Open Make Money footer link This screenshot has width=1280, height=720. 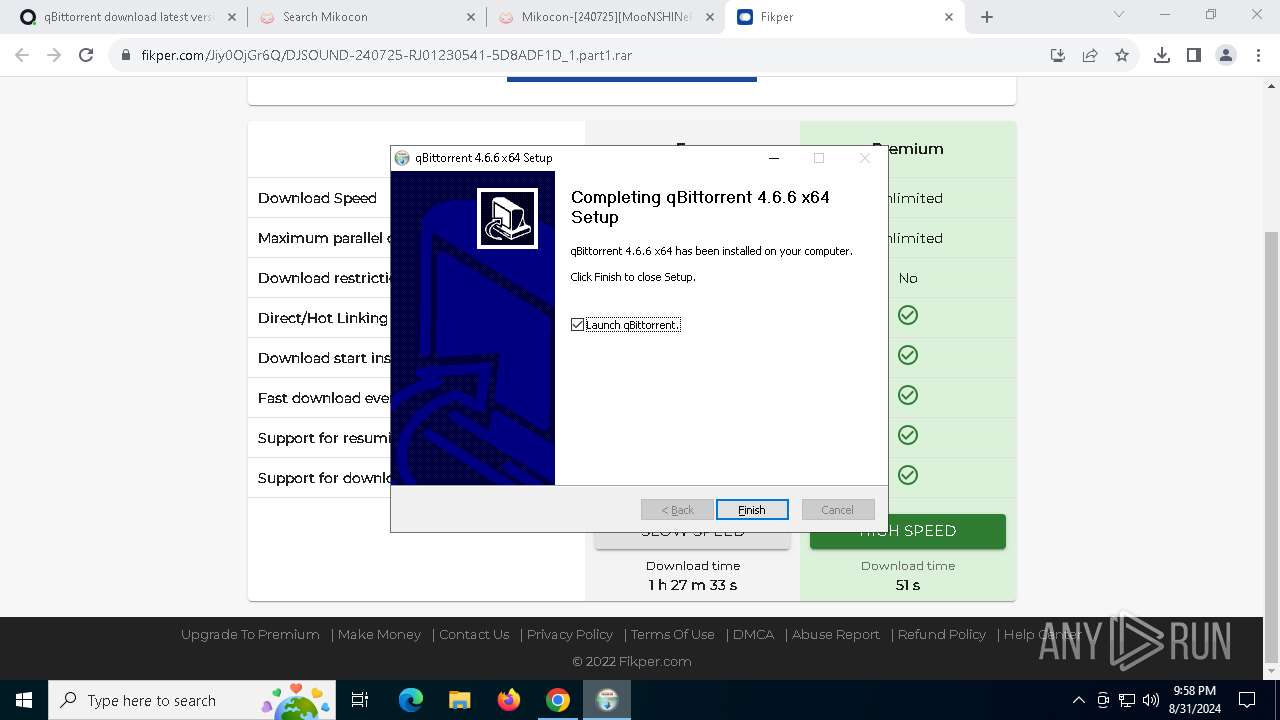click(x=379, y=634)
